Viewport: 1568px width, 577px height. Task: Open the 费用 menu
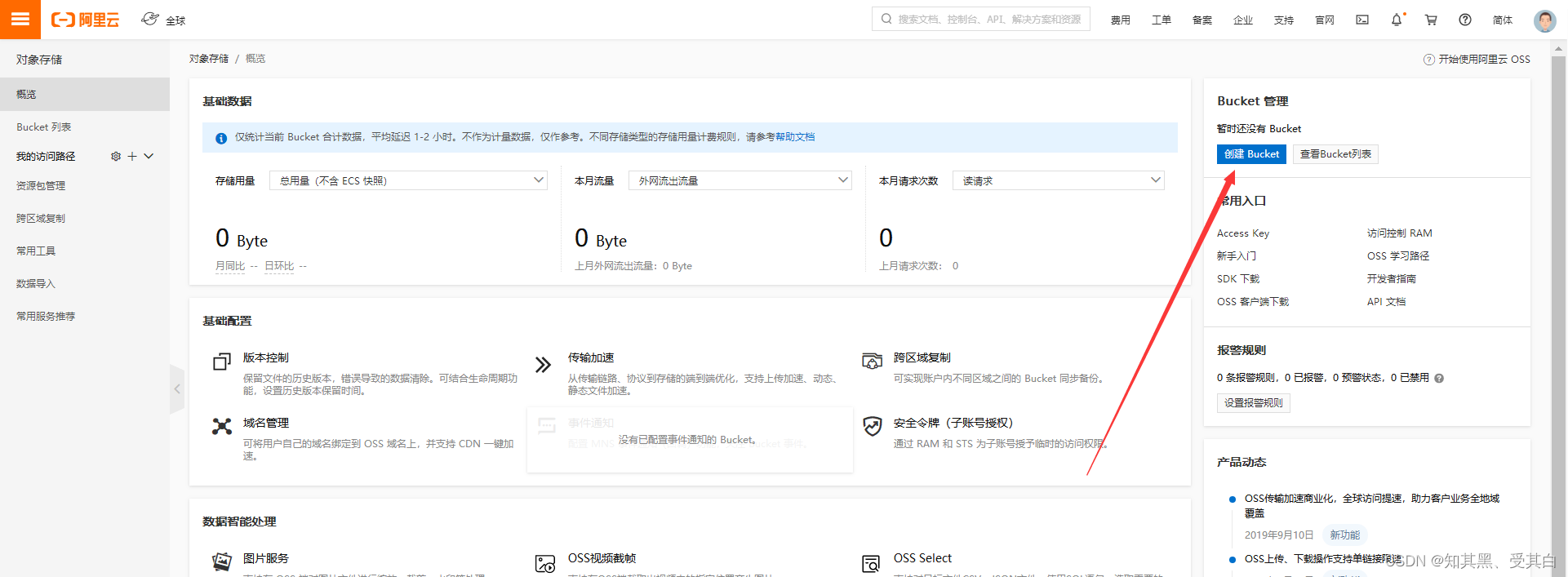(1120, 20)
